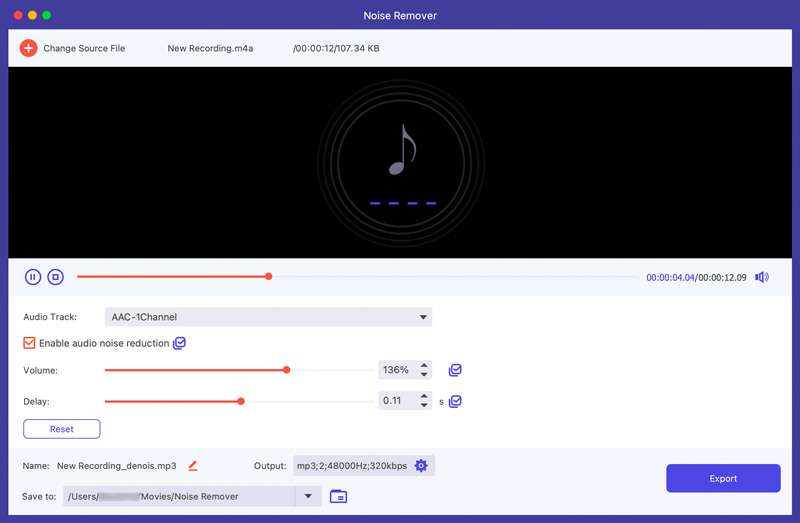
Task: Click the Reset button
Action: tap(62, 429)
